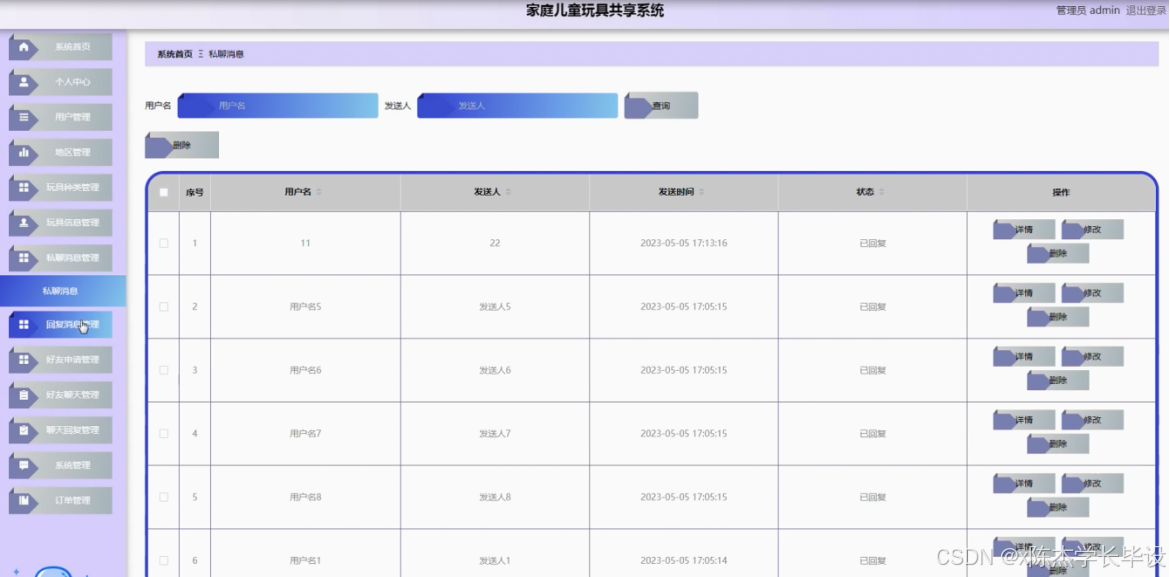Click 已回复 status in row 1
The image size is (1170, 577).
[872, 243]
